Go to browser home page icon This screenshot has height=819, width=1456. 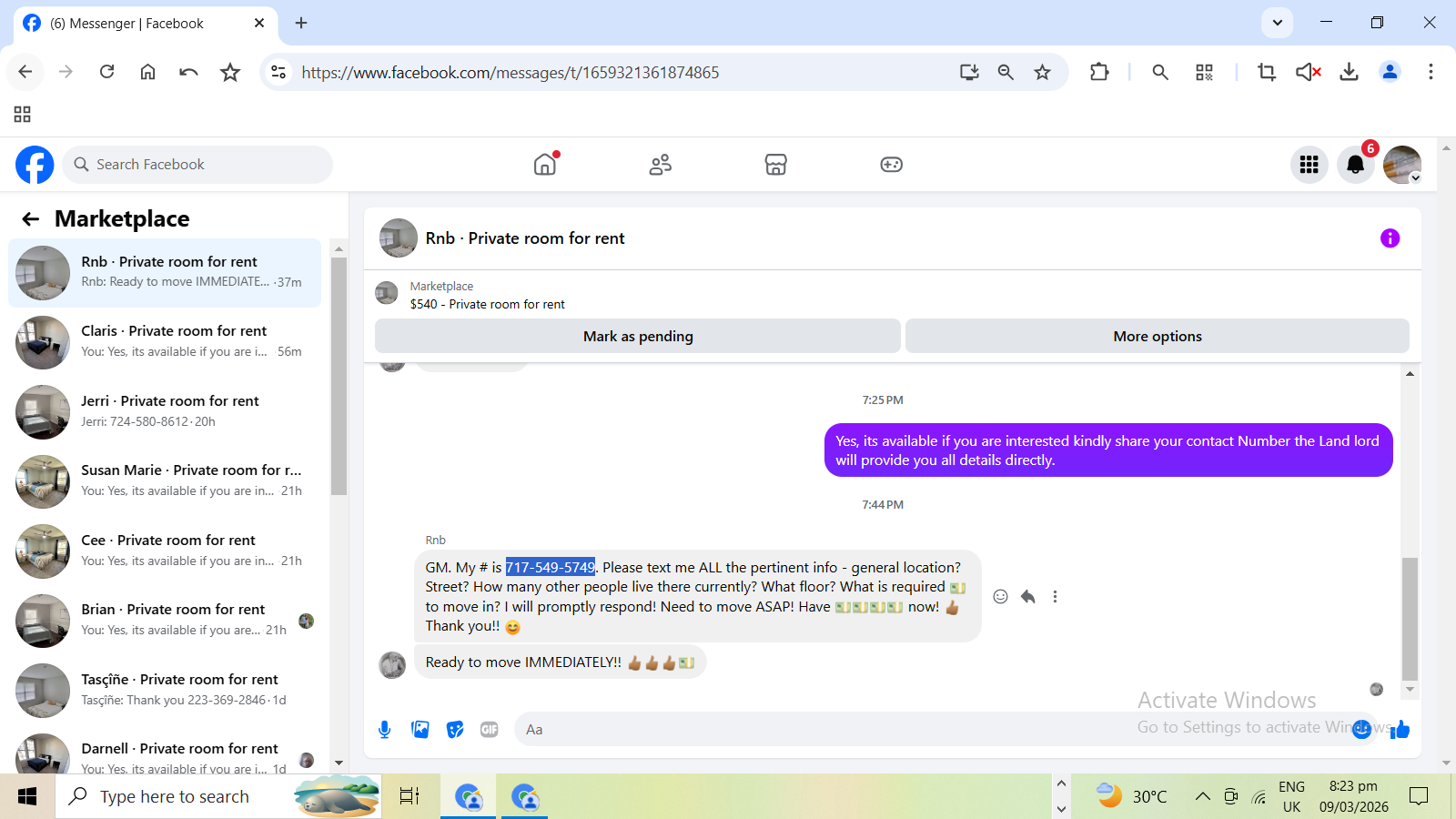pyautogui.click(x=147, y=72)
